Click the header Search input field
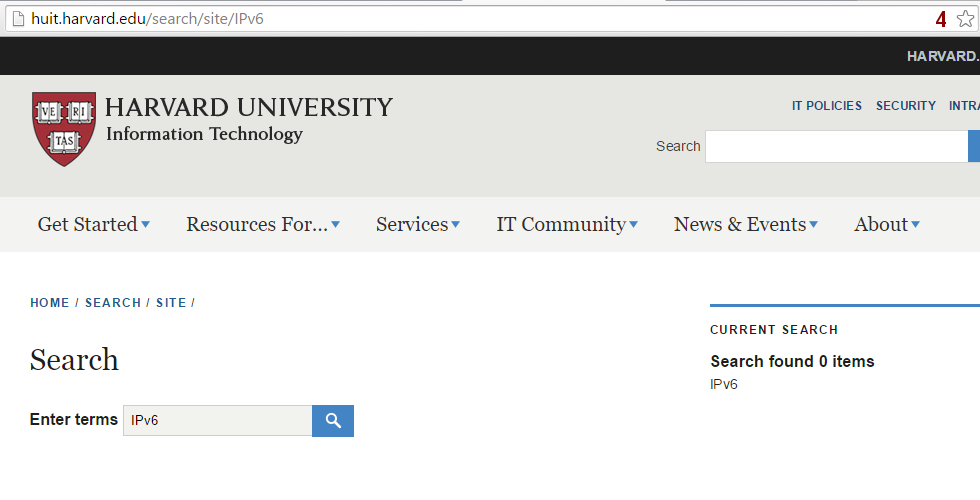The image size is (980, 500). pyautogui.click(x=836, y=146)
